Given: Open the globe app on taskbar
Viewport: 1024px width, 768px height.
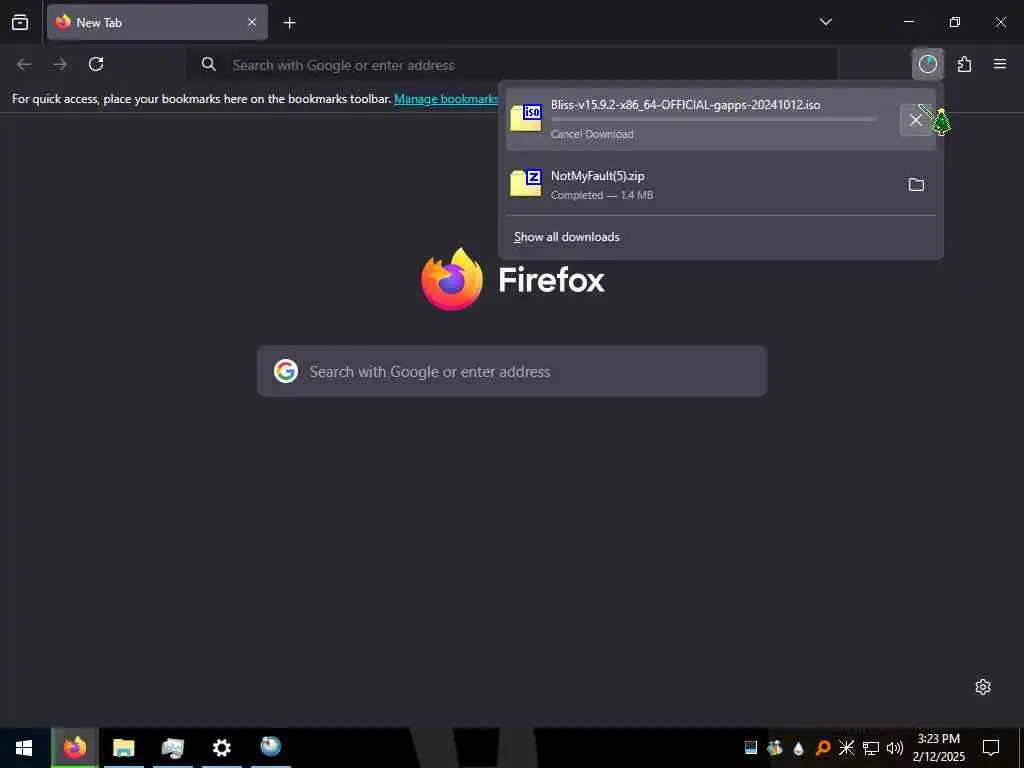Looking at the screenshot, I should pos(270,746).
